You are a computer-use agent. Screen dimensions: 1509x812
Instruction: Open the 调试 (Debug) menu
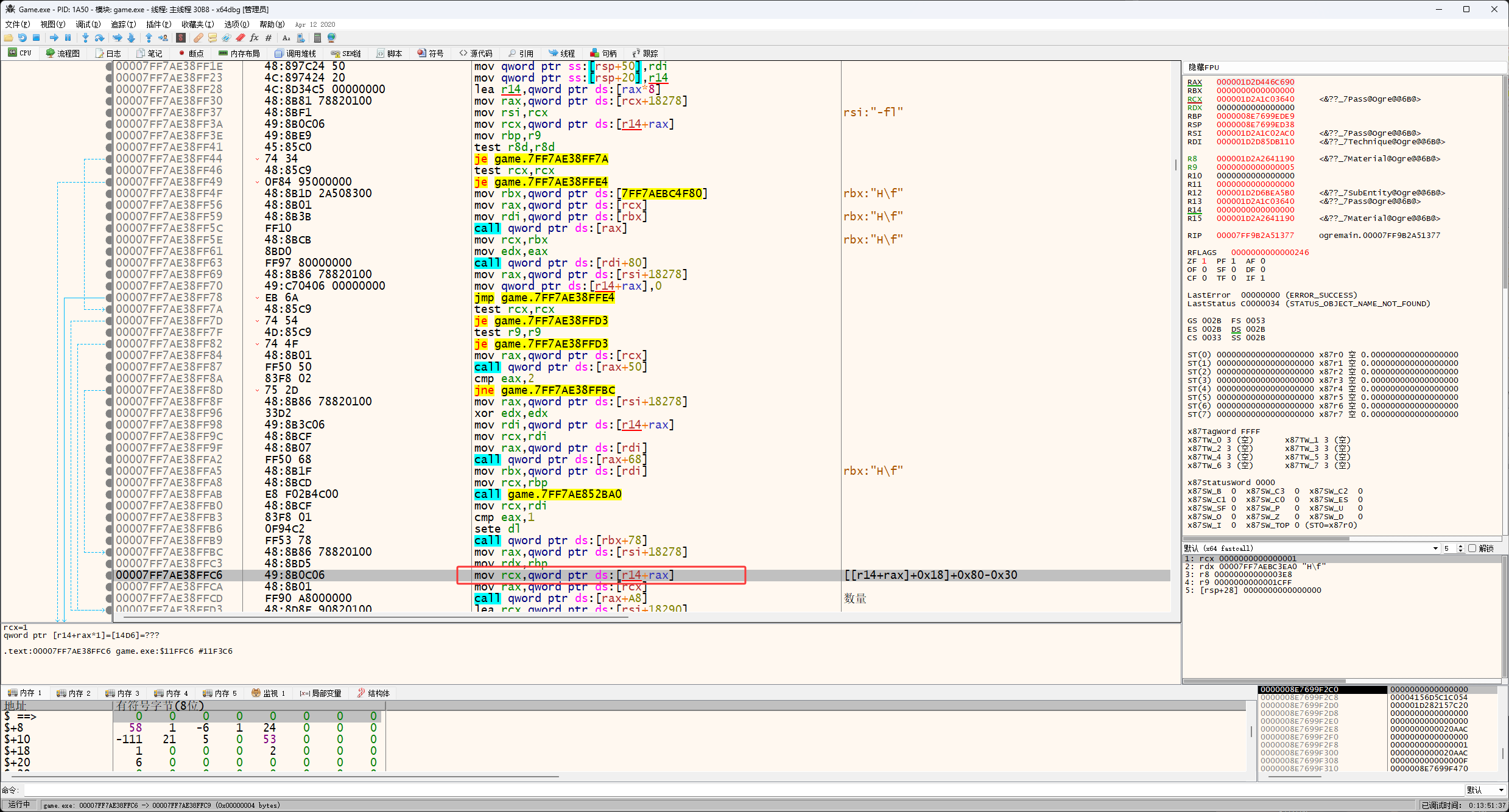pyautogui.click(x=88, y=24)
